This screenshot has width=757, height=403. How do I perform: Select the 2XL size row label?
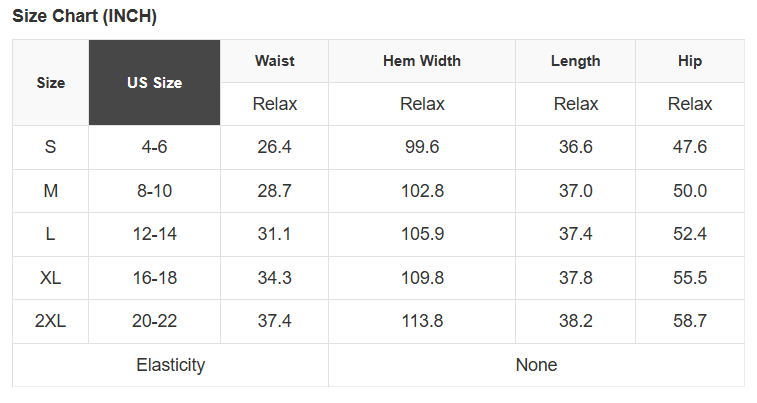tap(50, 321)
